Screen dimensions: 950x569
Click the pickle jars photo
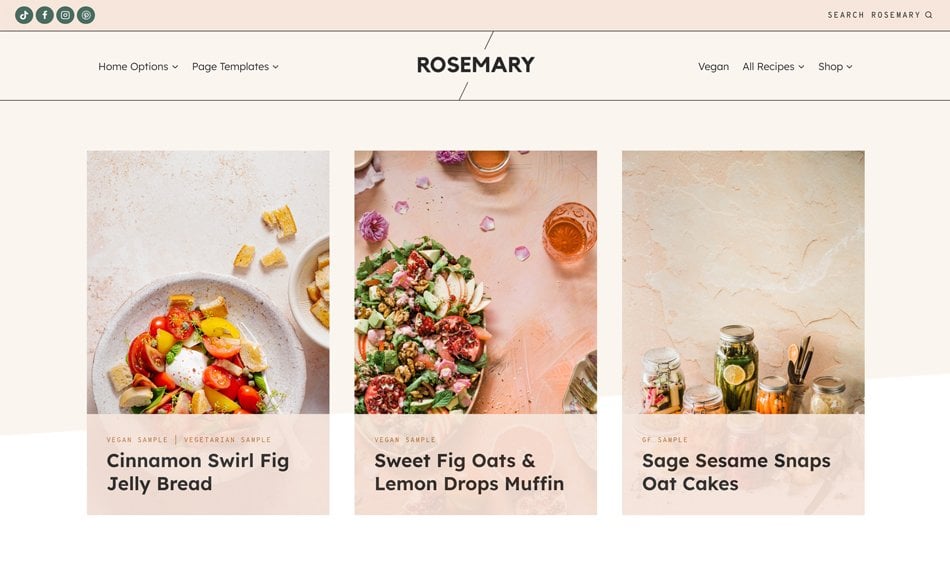click(743, 282)
